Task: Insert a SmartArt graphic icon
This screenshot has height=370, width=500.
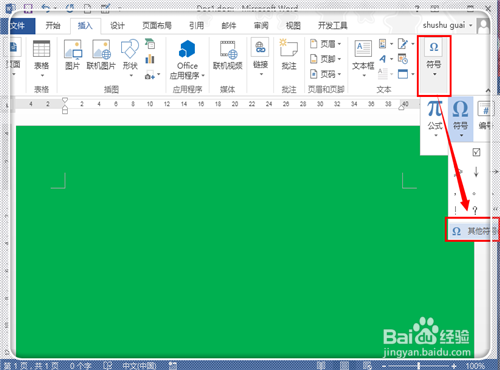Action: pyautogui.click(x=150, y=43)
